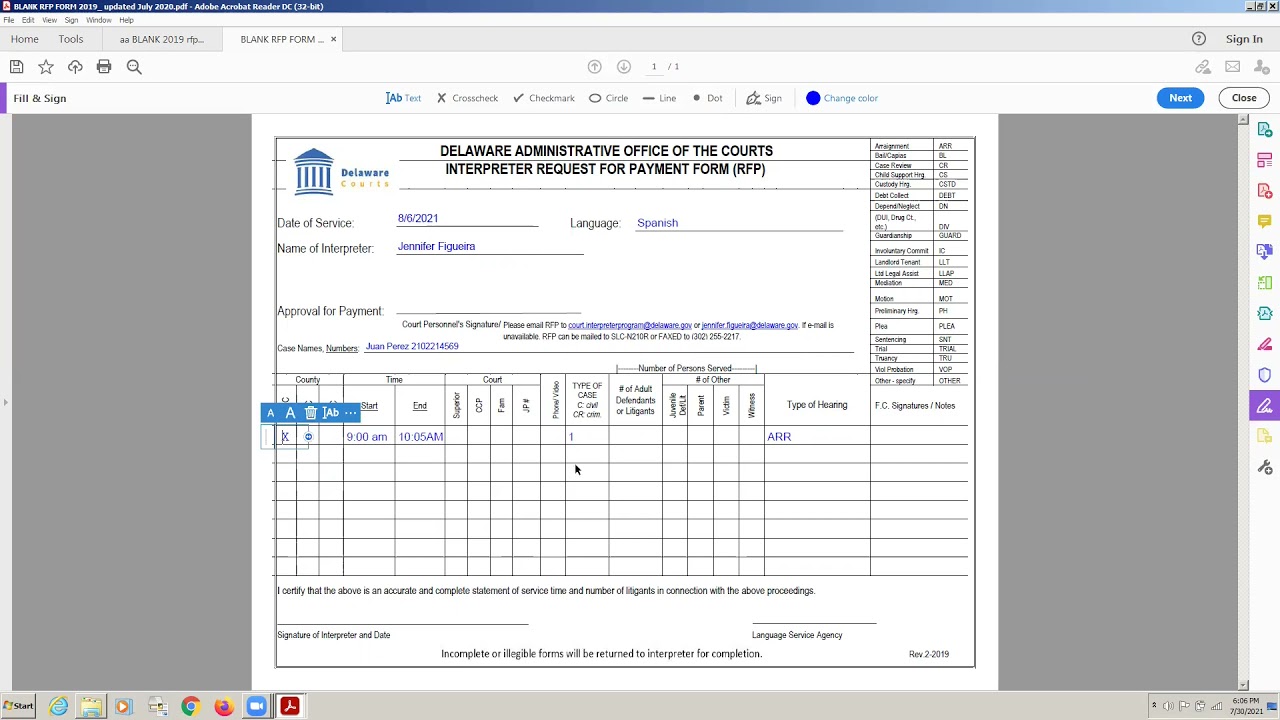Switch to the Home tab
Image resolution: width=1280 pixels, height=720 pixels.
pos(25,39)
